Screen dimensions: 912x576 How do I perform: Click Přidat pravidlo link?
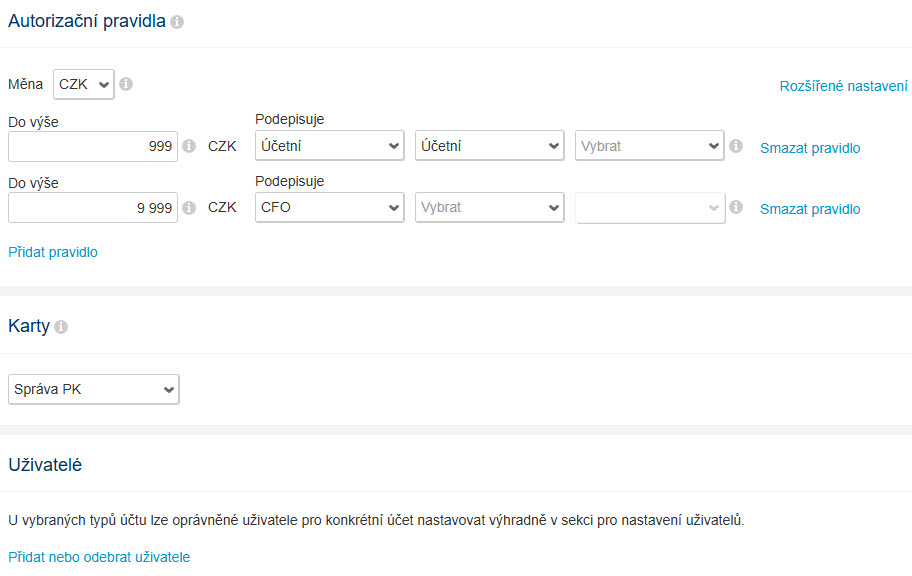53,252
